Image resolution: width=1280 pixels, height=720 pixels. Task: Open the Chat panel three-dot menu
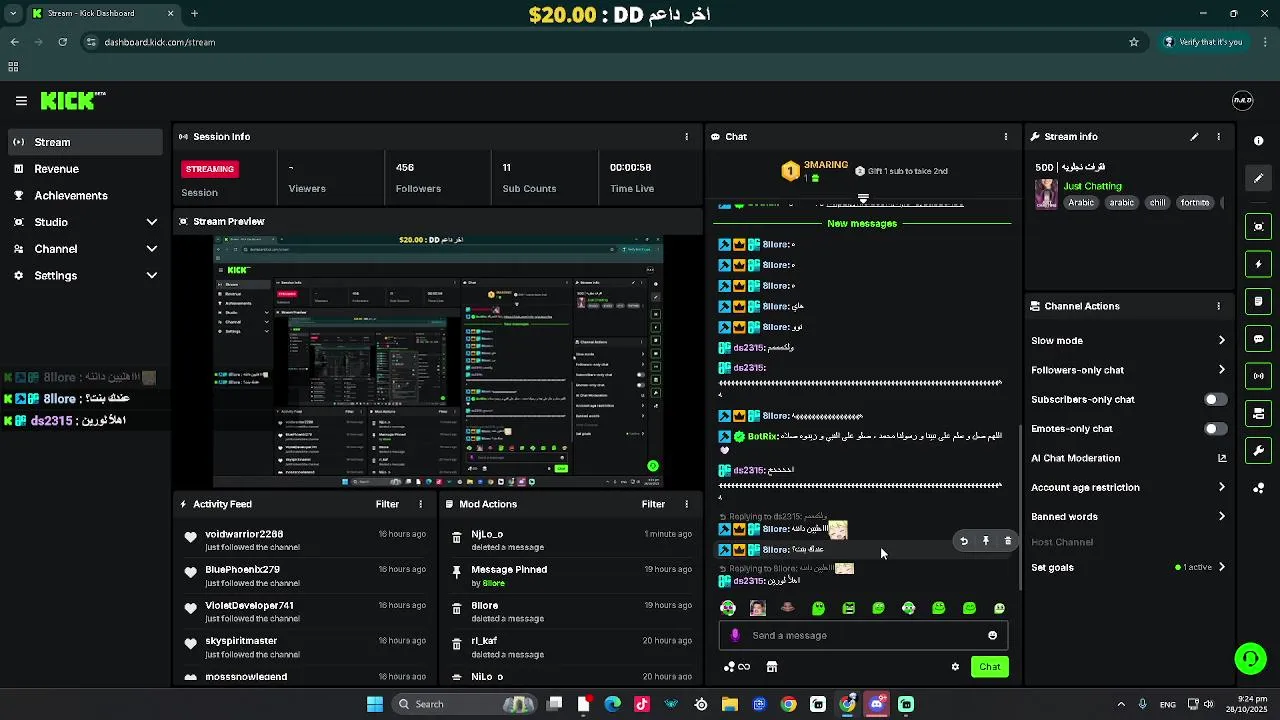1006,137
